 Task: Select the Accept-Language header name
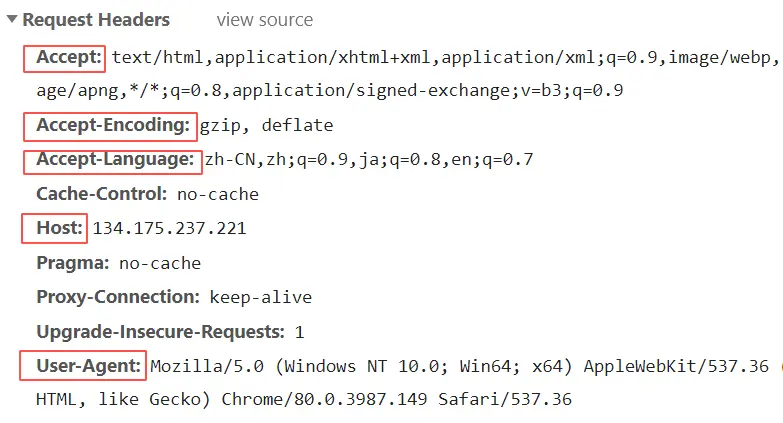pyautogui.click(x=114, y=159)
